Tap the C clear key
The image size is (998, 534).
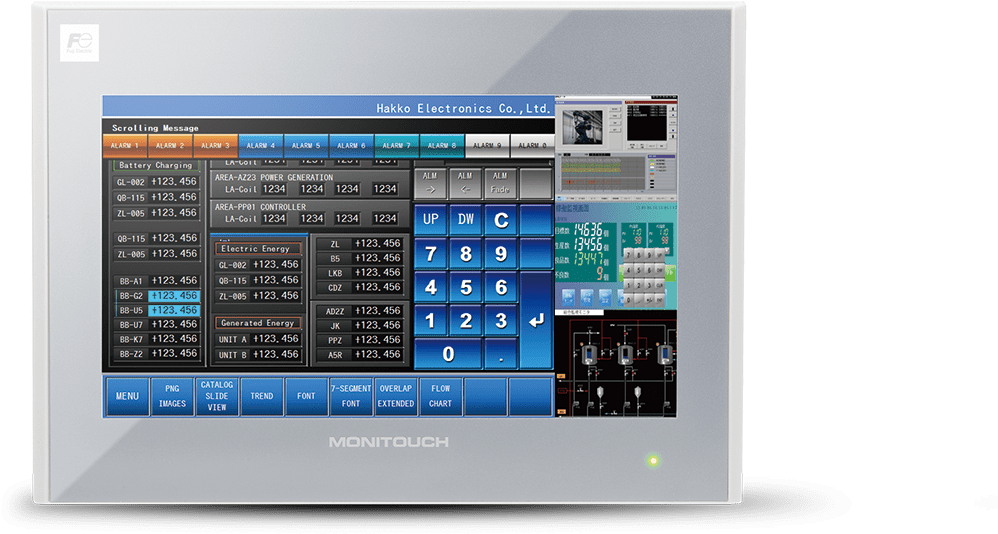pyautogui.click(x=501, y=220)
